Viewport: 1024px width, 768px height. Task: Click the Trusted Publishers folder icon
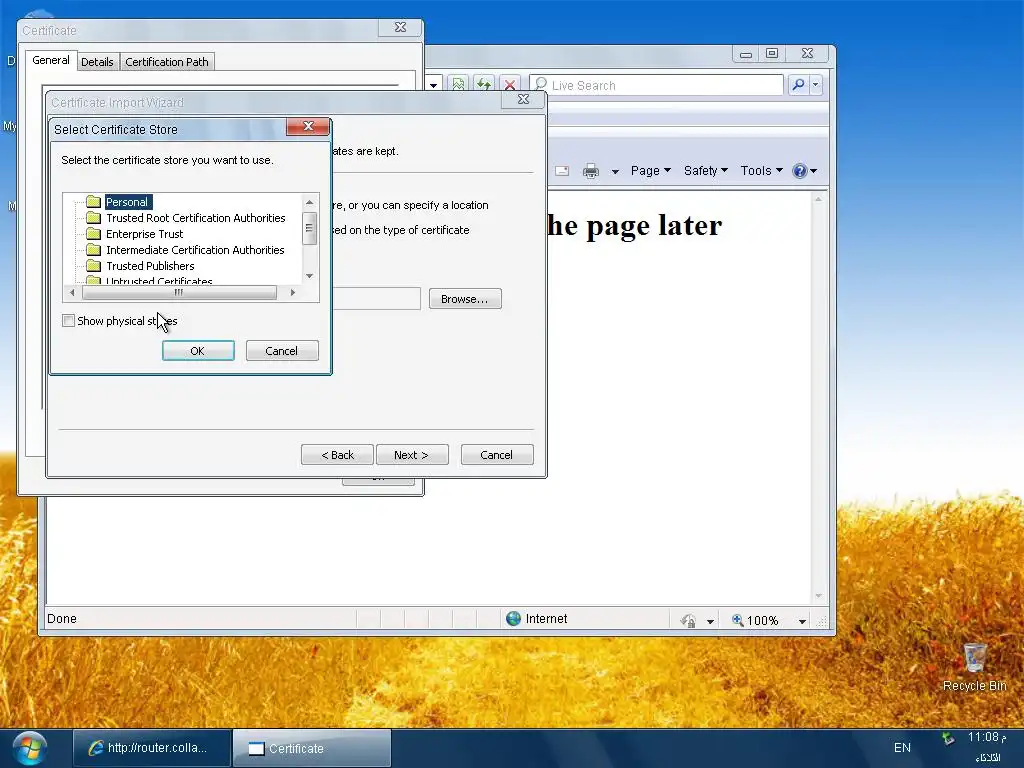click(93, 266)
